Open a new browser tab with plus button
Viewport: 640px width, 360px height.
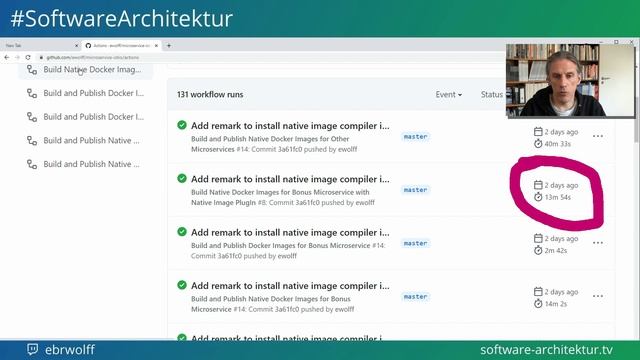[169, 46]
